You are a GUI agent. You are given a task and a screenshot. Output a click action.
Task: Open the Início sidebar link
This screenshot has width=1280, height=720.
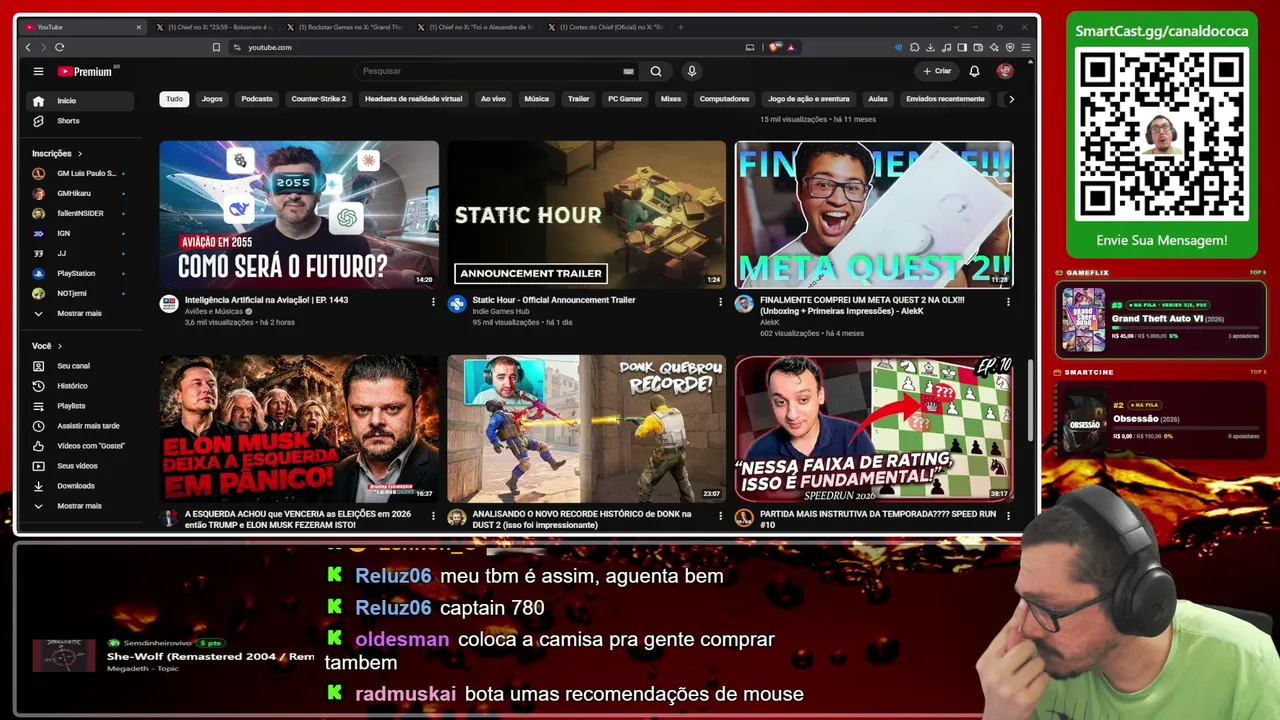(x=80, y=101)
